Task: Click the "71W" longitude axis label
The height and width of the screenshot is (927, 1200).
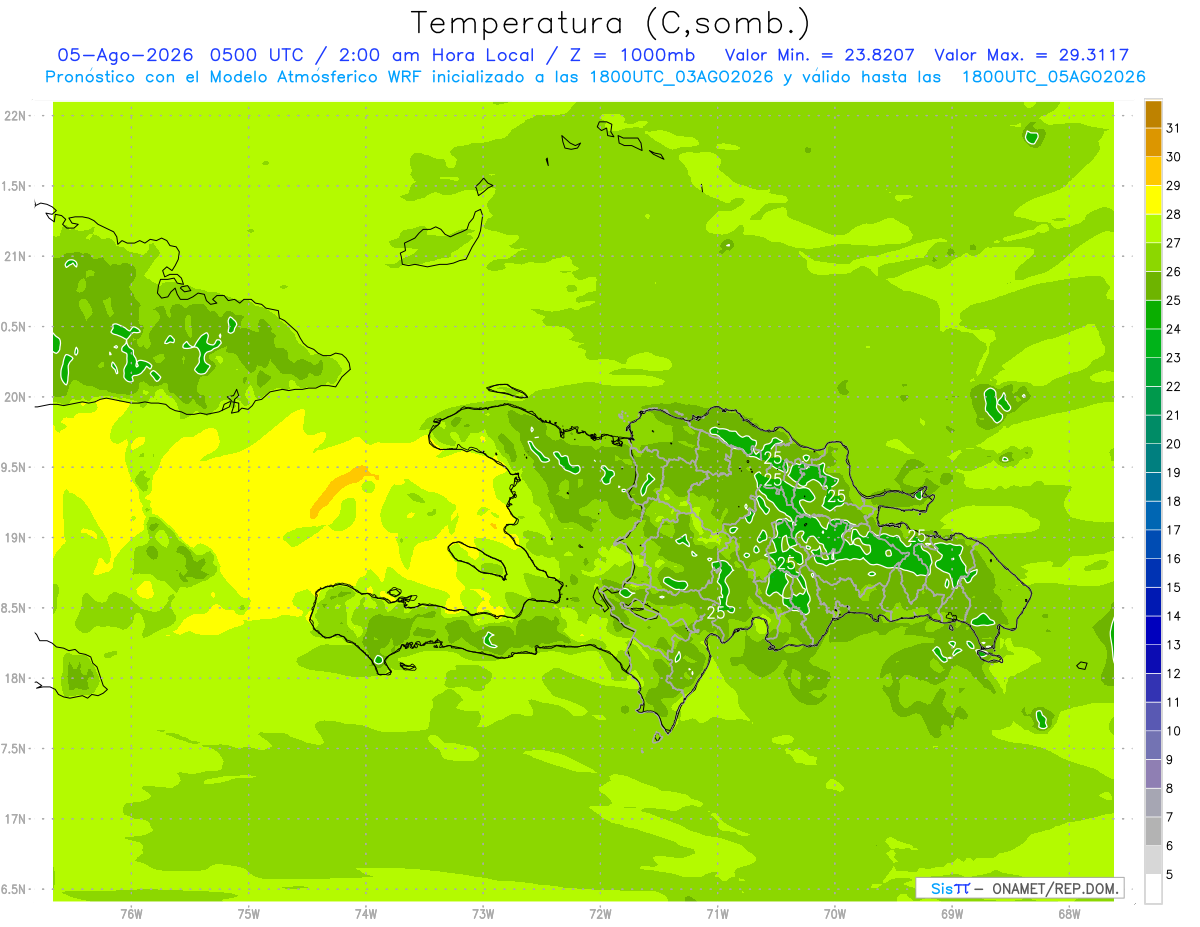Action: (x=717, y=913)
